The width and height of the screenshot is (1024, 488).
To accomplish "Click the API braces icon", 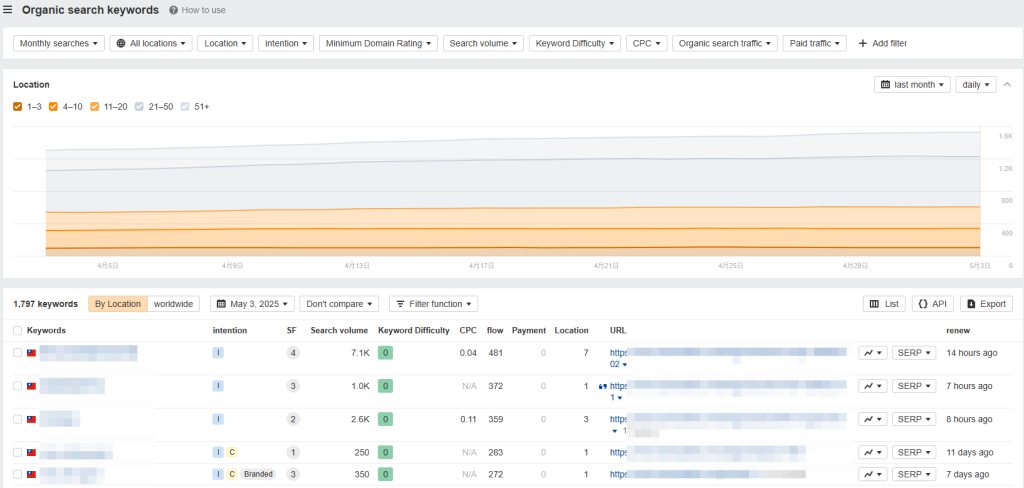I will (x=923, y=304).
